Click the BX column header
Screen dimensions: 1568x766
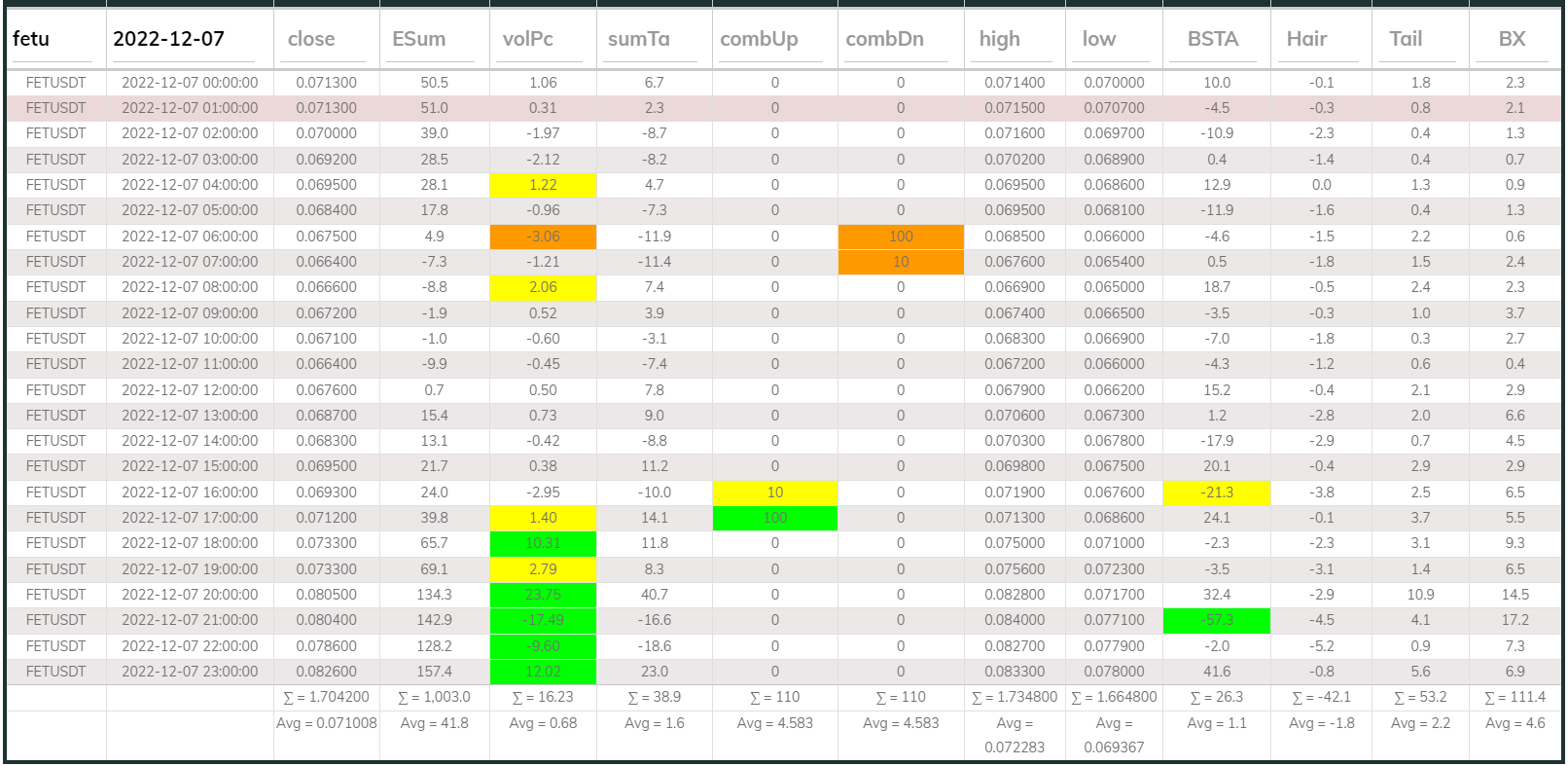point(1512,39)
